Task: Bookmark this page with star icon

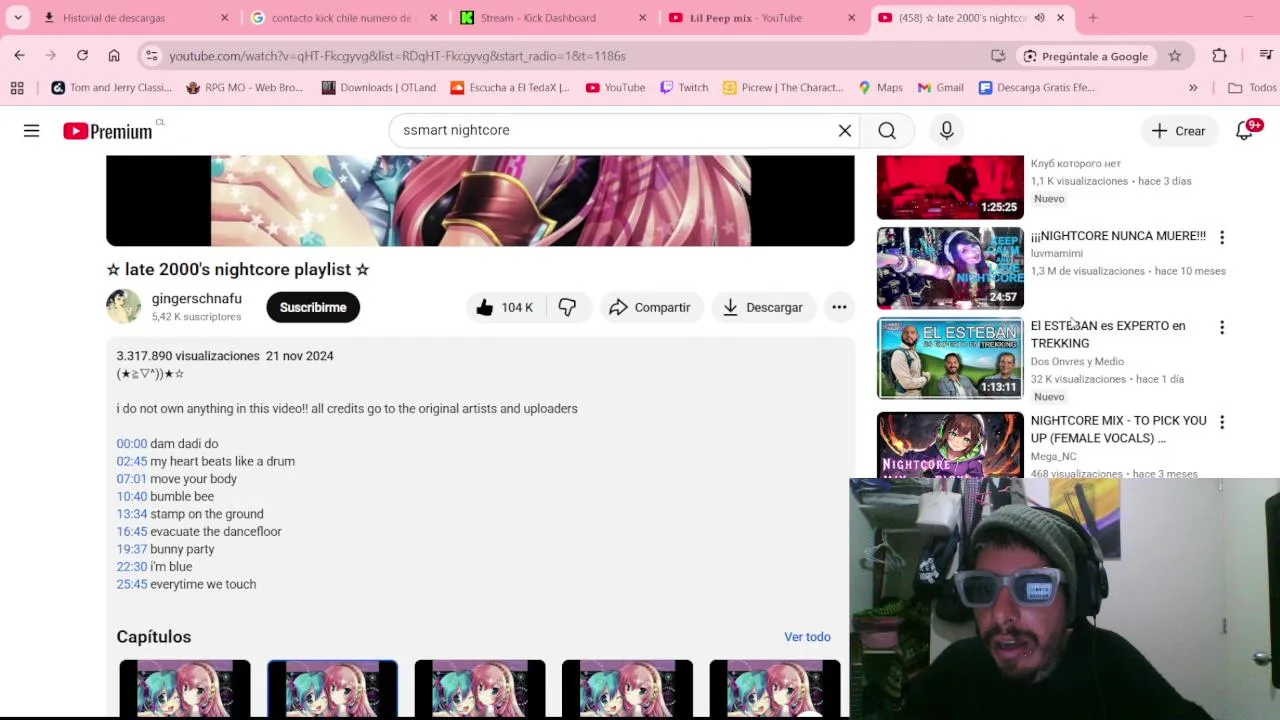Action: pyautogui.click(x=1174, y=56)
